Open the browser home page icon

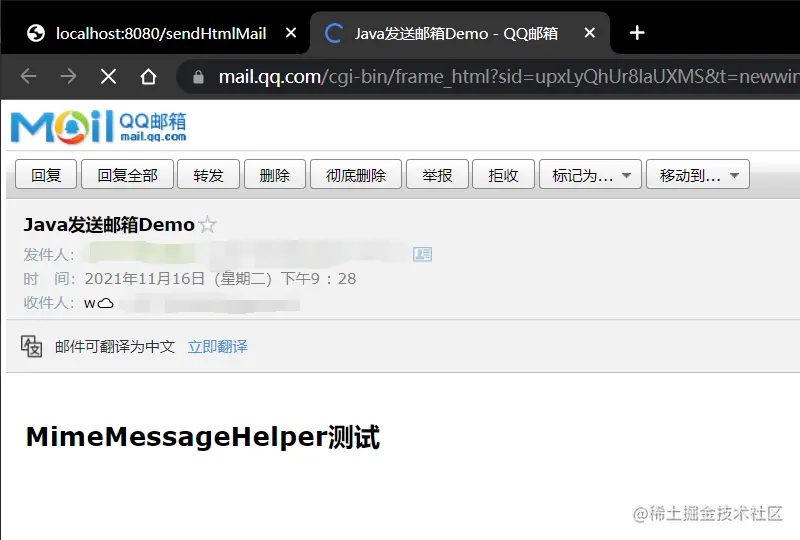click(148, 77)
